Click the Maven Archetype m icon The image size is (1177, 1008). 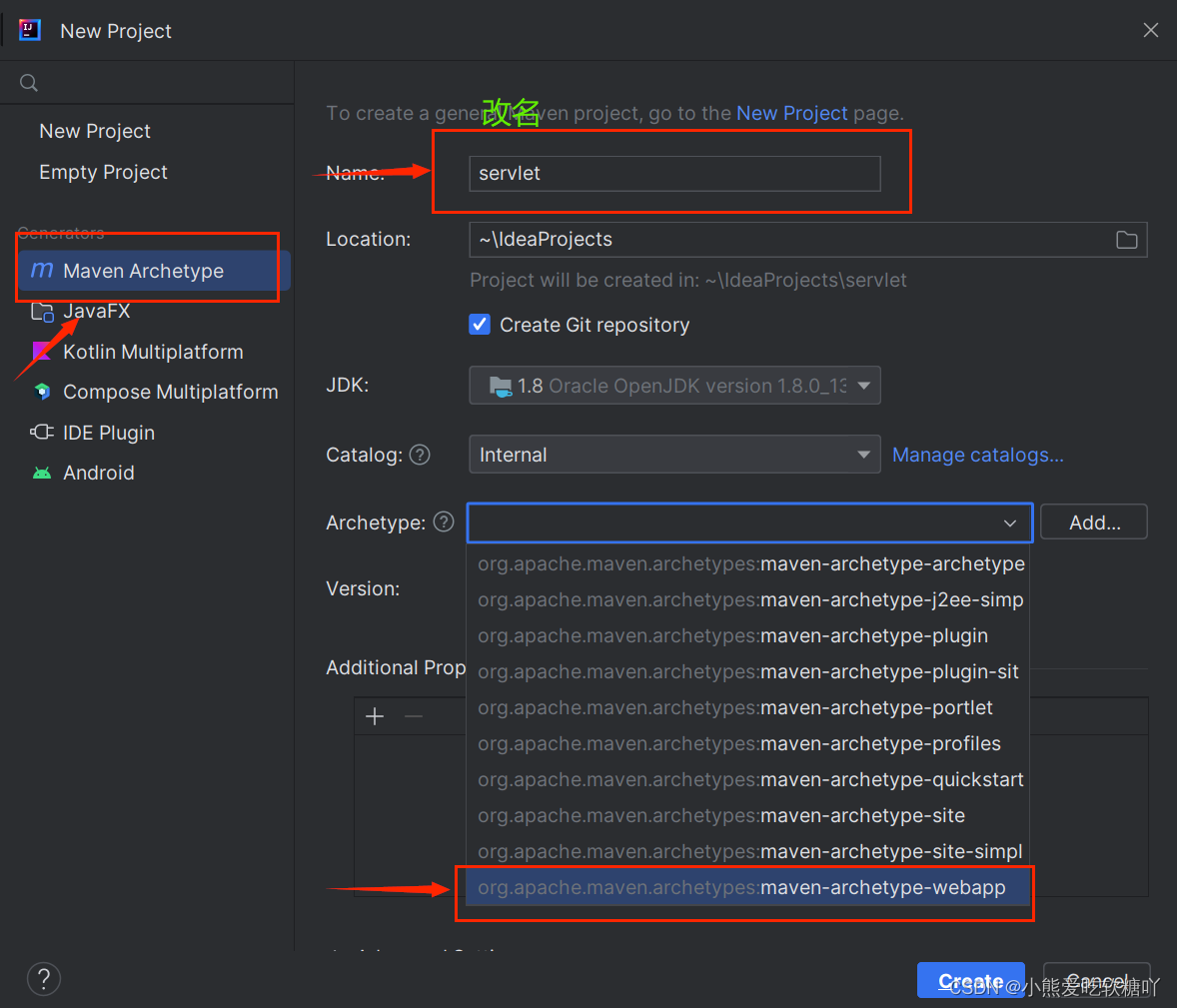42,270
